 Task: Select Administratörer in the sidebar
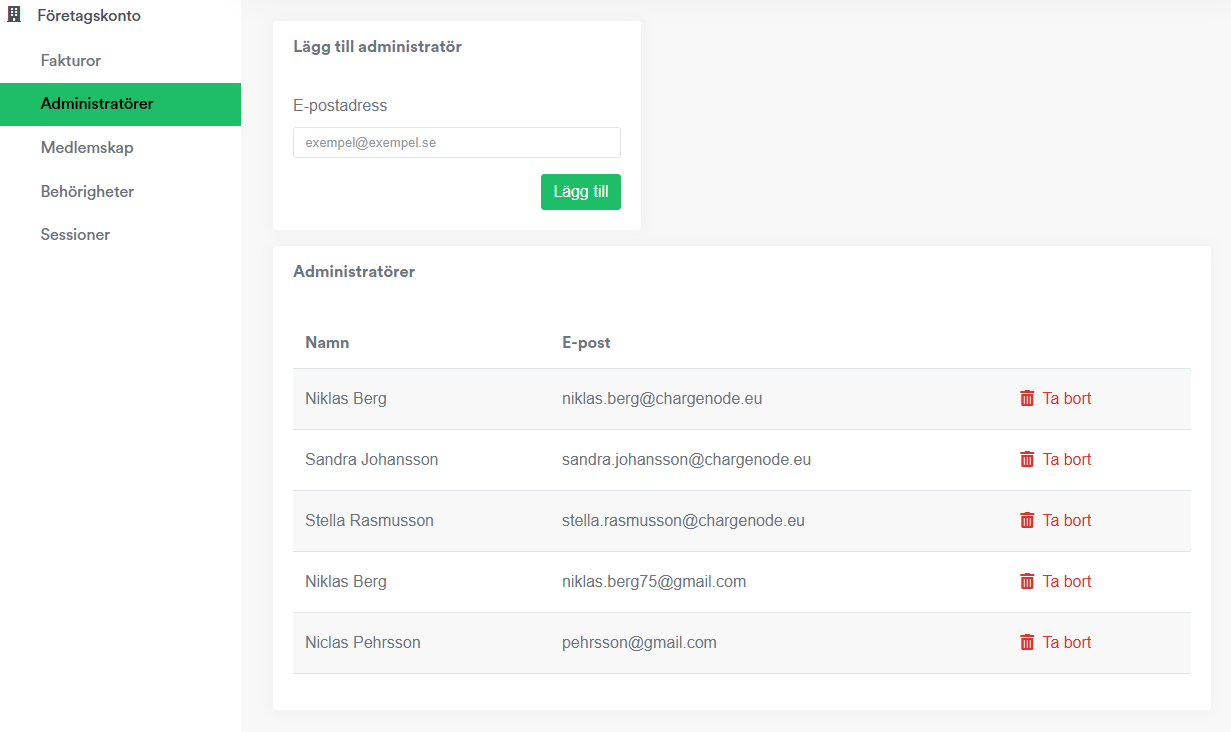[97, 104]
